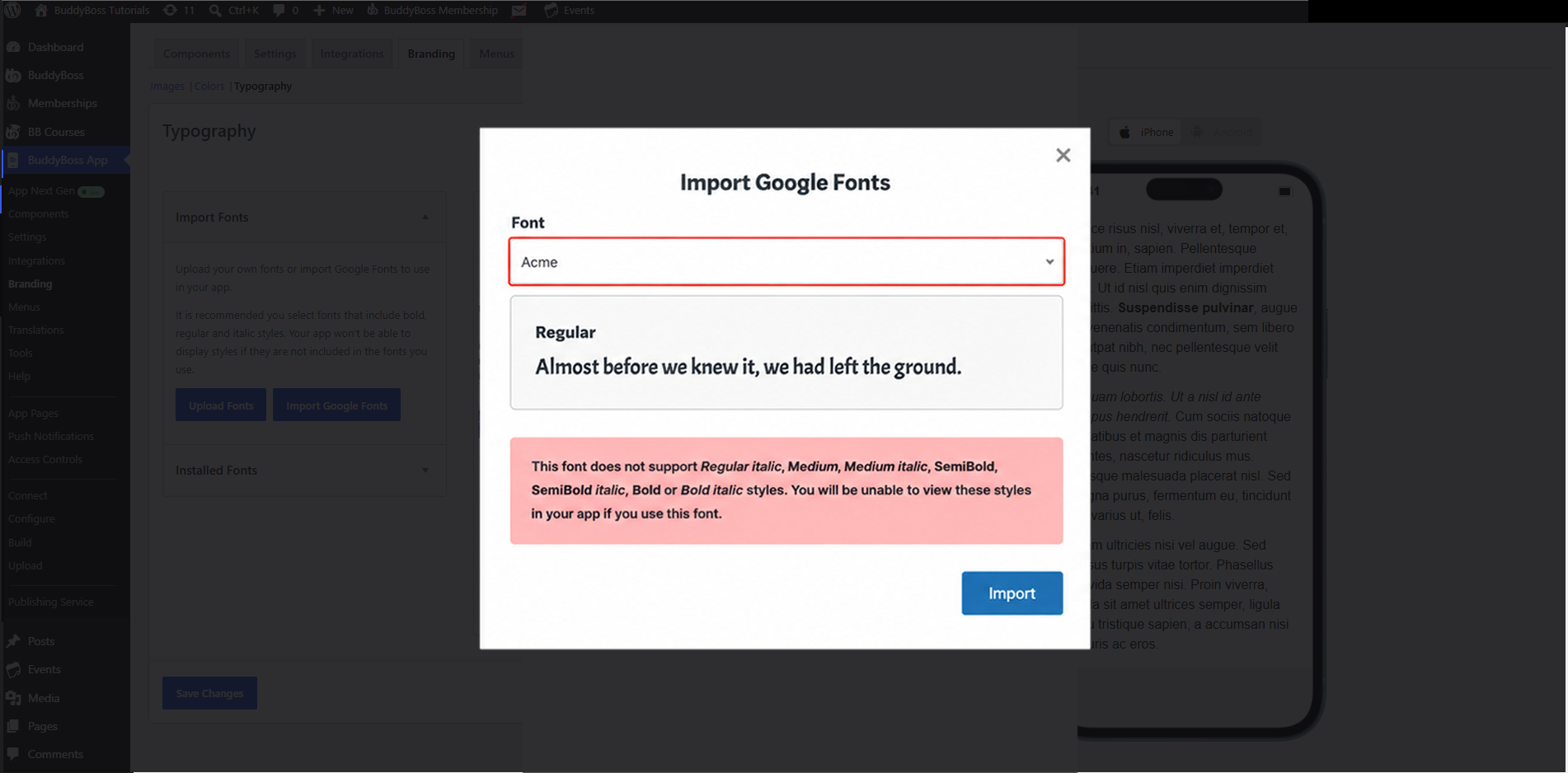The width and height of the screenshot is (1568, 773).
Task: Open Connect in the sidebar
Action: 28,495
